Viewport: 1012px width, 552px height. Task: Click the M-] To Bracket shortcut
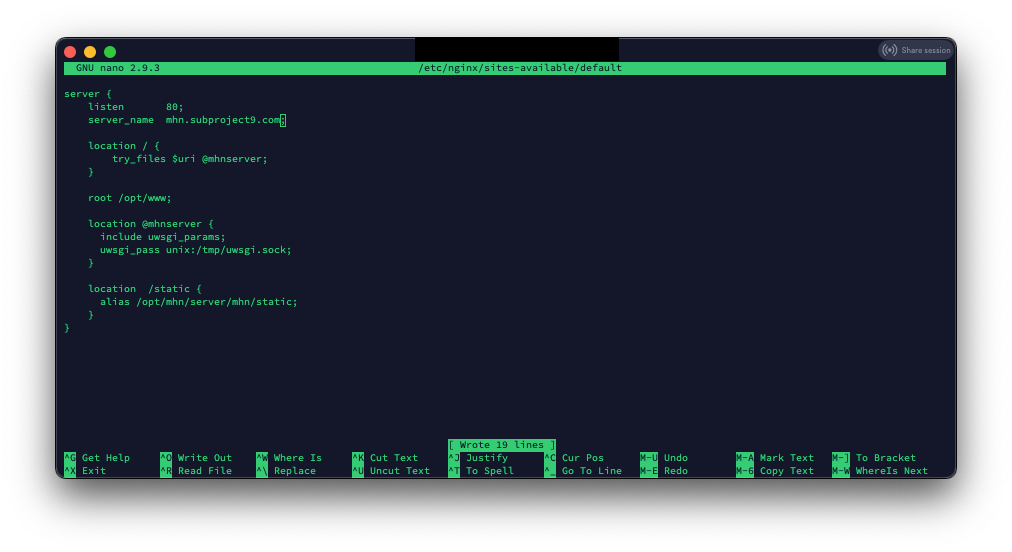(874, 458)
